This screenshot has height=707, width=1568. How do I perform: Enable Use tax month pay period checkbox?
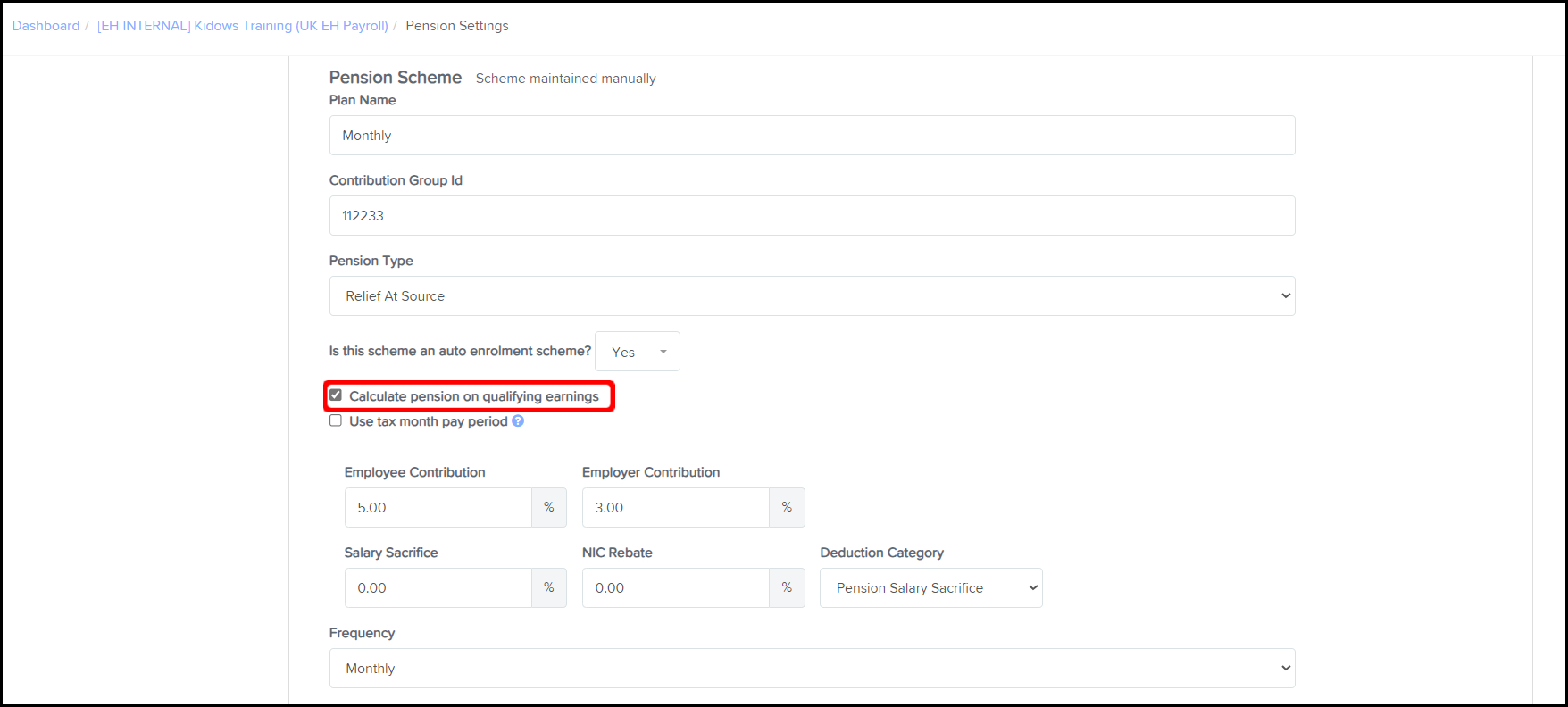(x=336, y=420)
